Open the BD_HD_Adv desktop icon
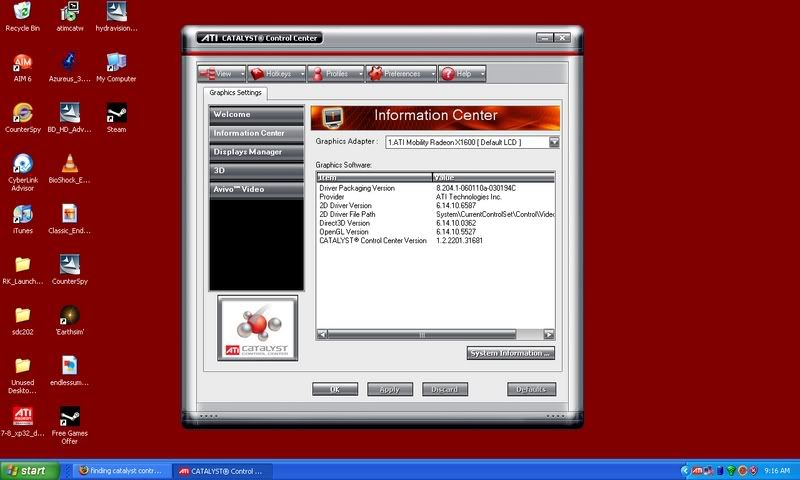The width and height of the screenshot is (800, 480). point(70,118)
